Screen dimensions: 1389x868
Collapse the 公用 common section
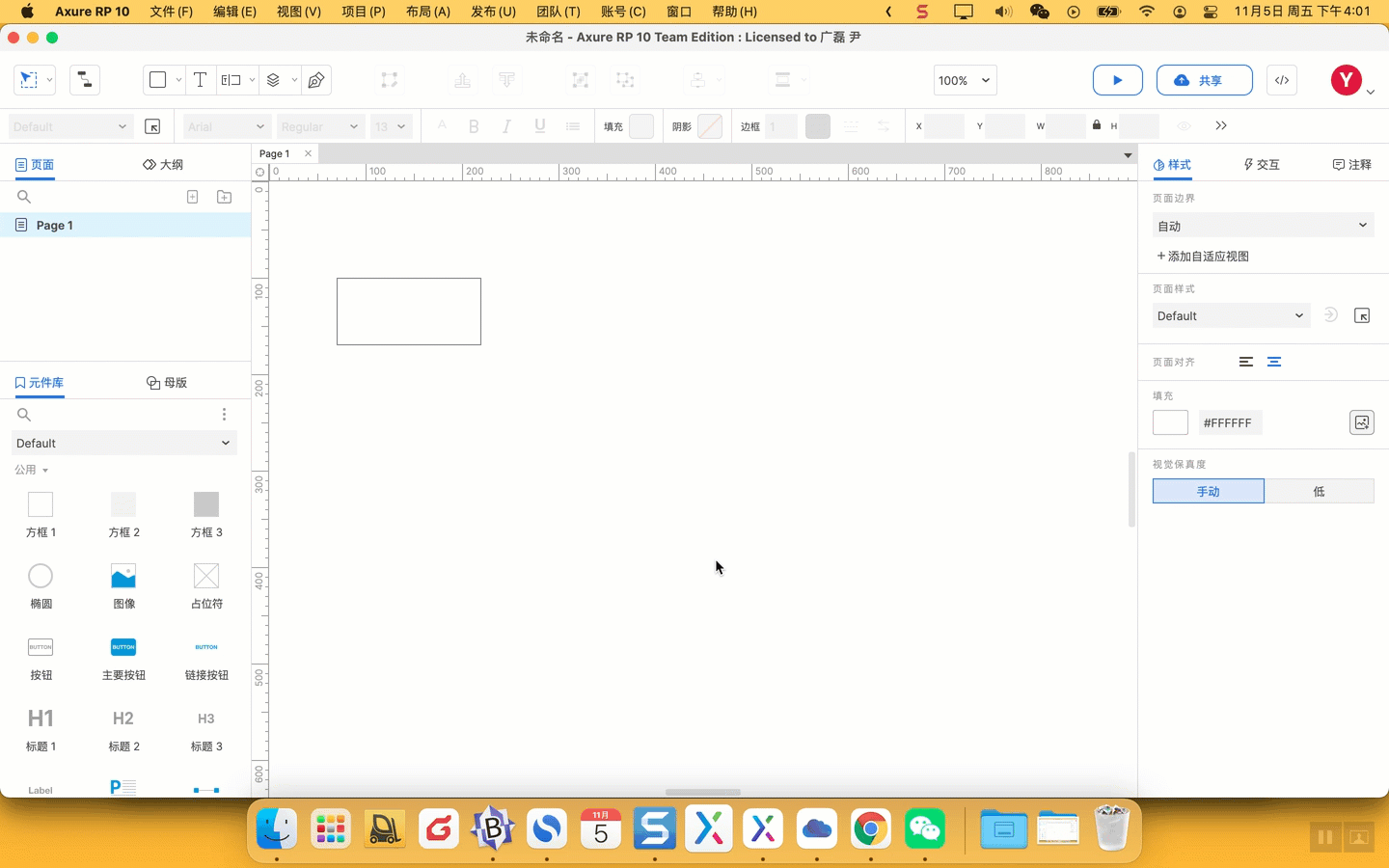click(x=31, y=470)
